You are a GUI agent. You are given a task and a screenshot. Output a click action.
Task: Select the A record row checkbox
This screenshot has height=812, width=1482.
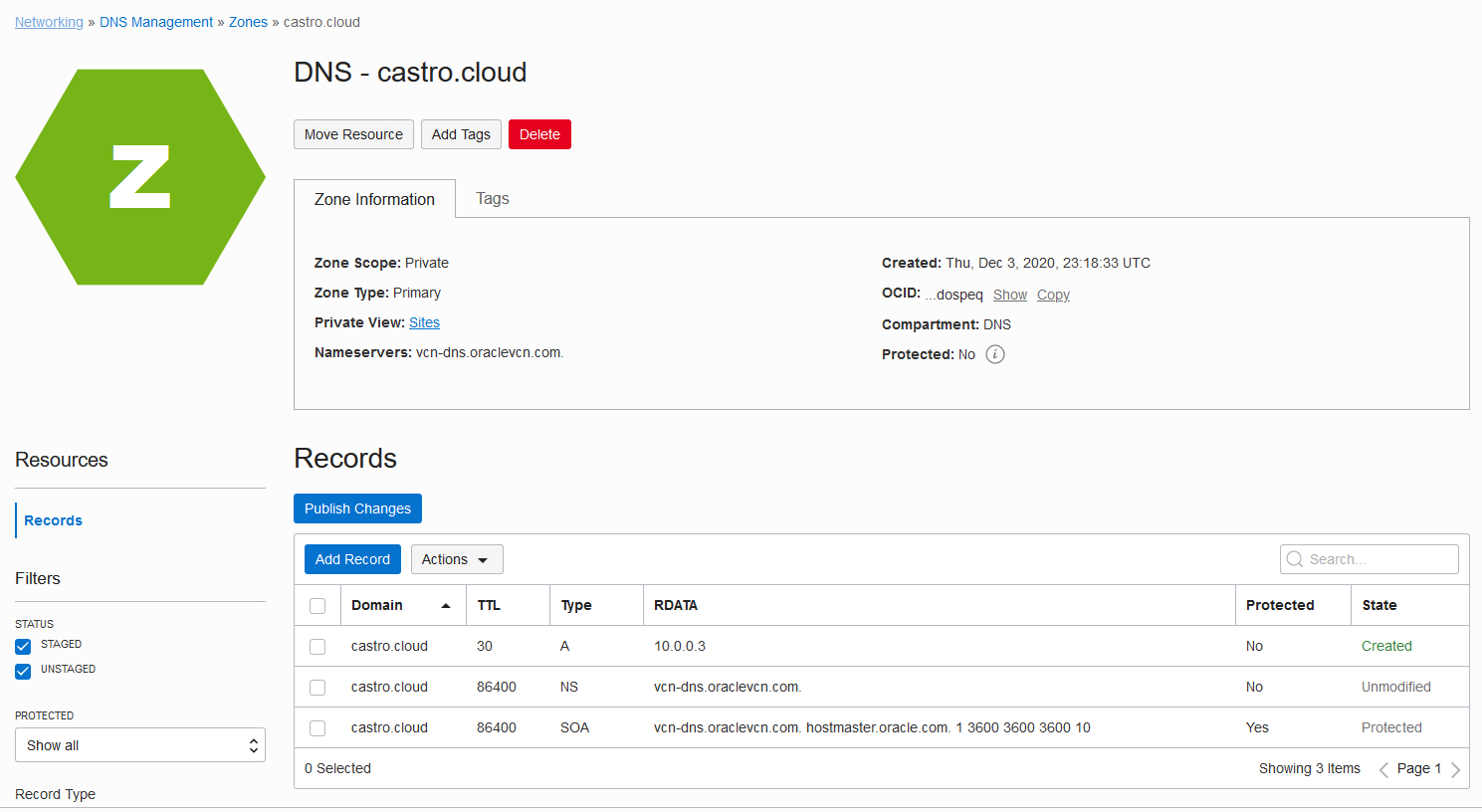pos(318,647)
